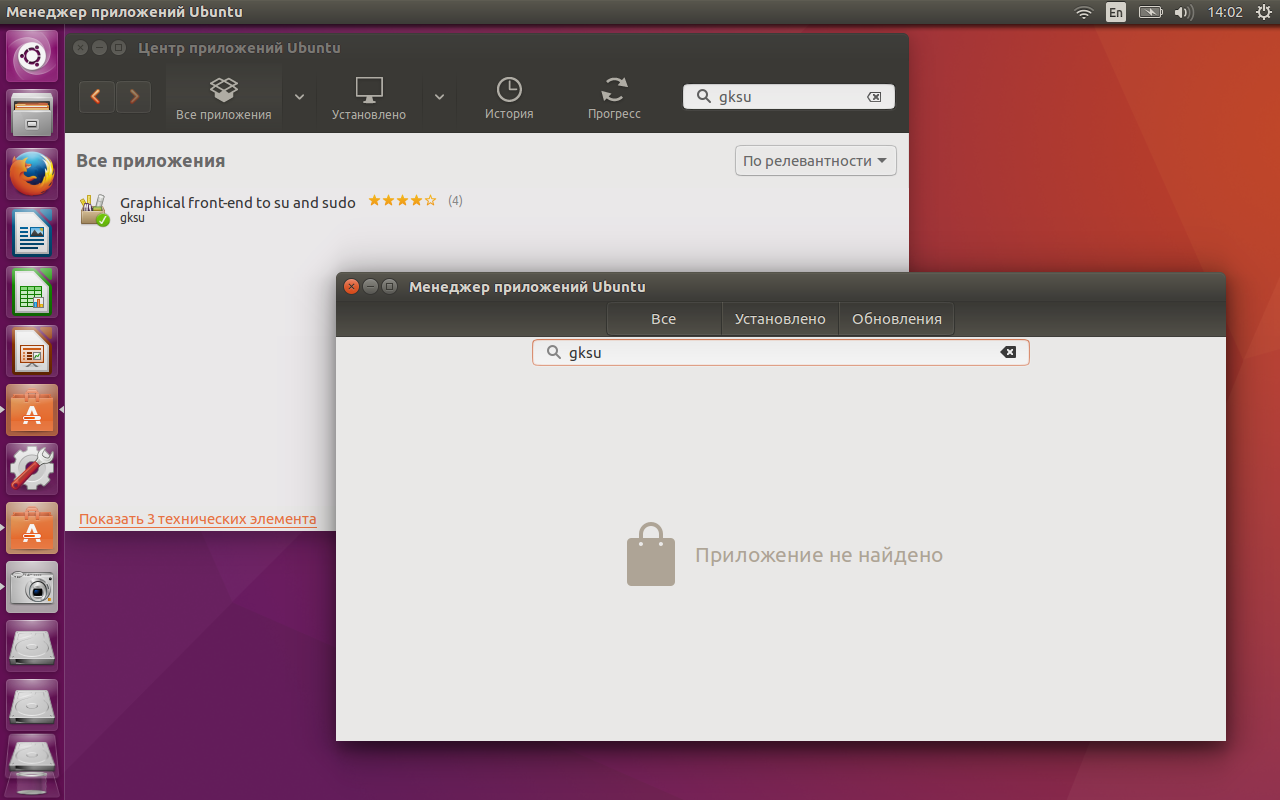Clear the gksu search in Software Center
This screenshot has width=1280, height=800.
(x=874, y=97)
